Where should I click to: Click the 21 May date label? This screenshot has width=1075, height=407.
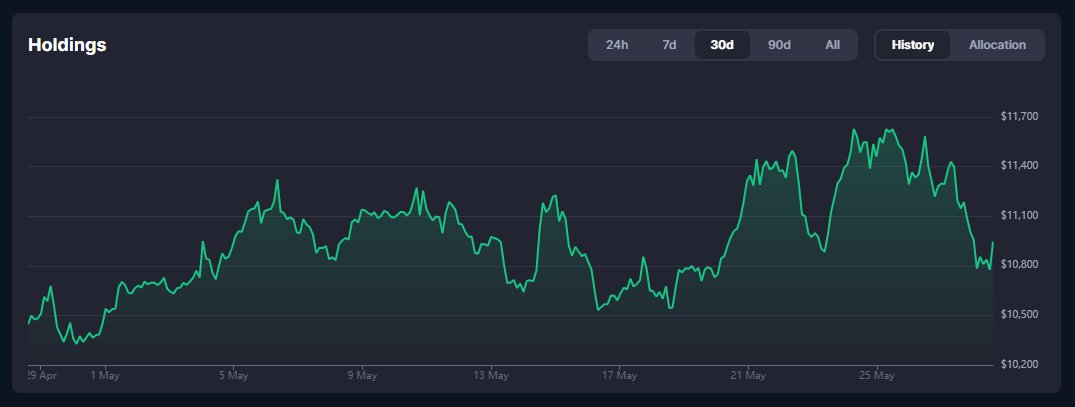coord(749,375)
